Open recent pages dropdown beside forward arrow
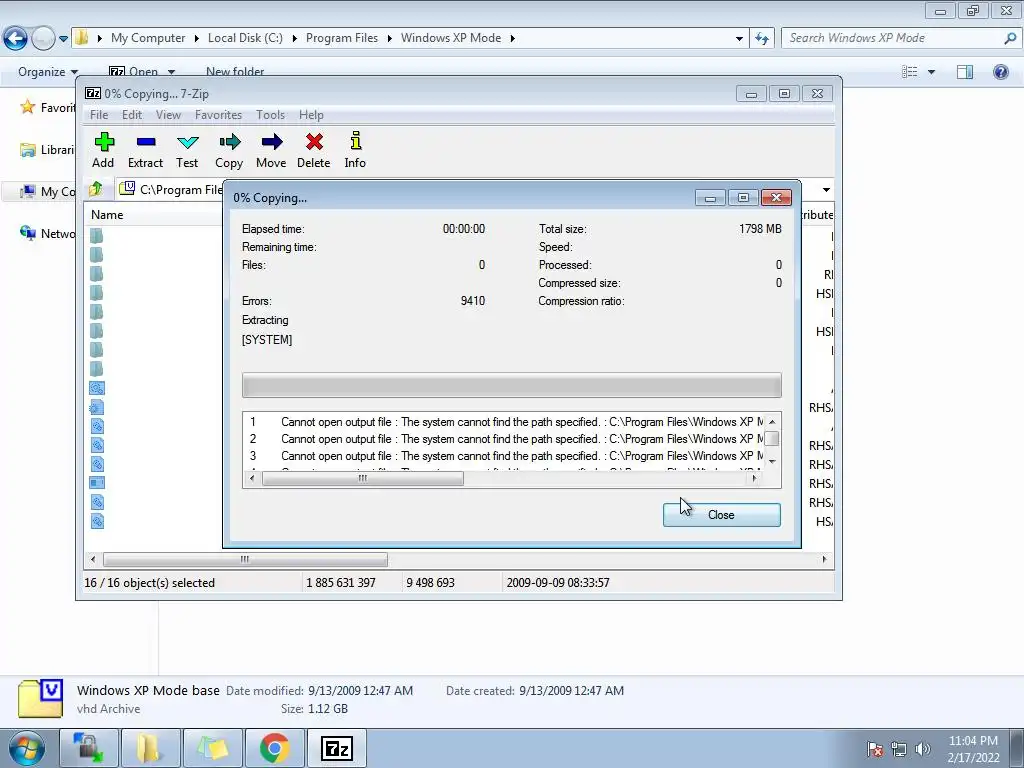Image resolution: width=1024 pixels, height=768 pixels. click(63, 39)
